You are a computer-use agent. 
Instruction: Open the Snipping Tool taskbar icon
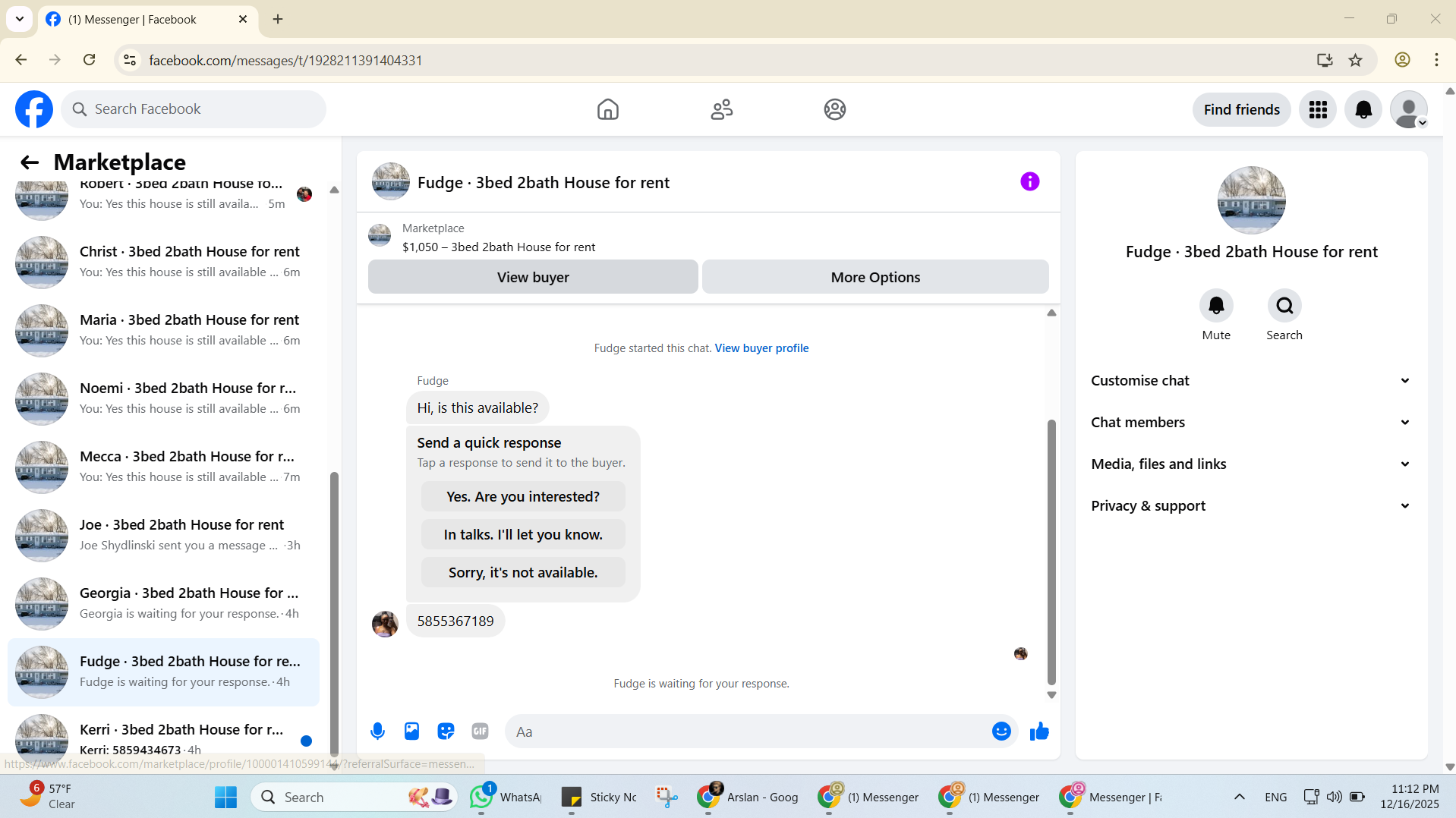coord(667,797)
